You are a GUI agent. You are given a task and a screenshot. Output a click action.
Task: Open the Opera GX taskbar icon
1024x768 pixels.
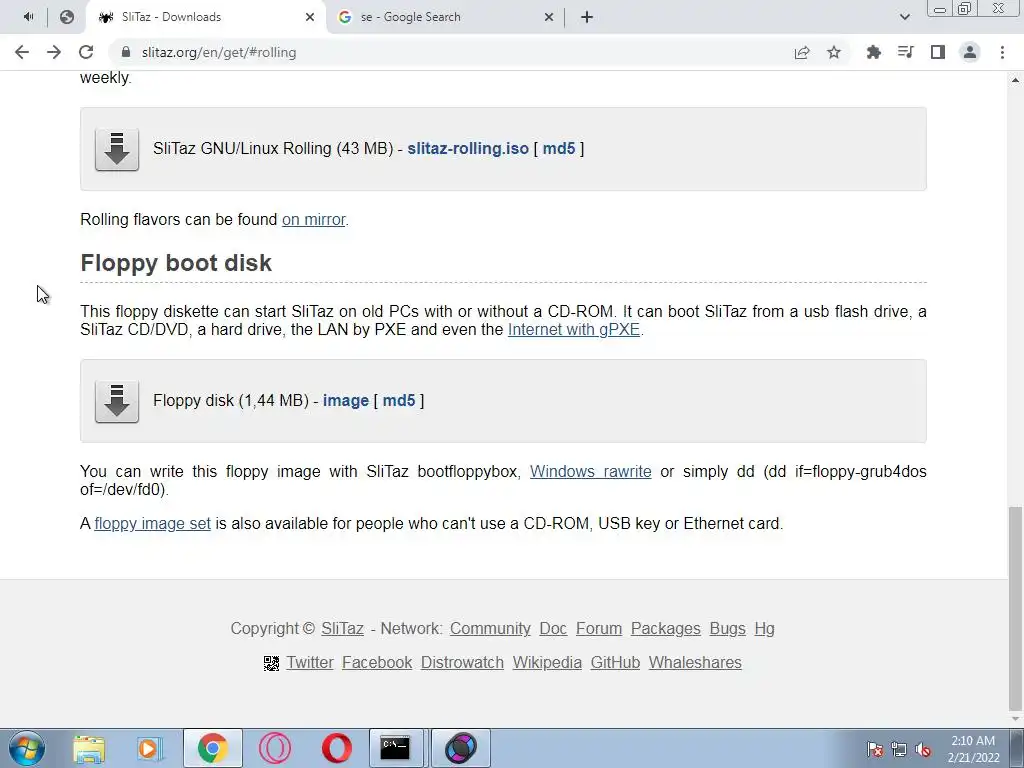pyautogui.click(x=275, y=748)
